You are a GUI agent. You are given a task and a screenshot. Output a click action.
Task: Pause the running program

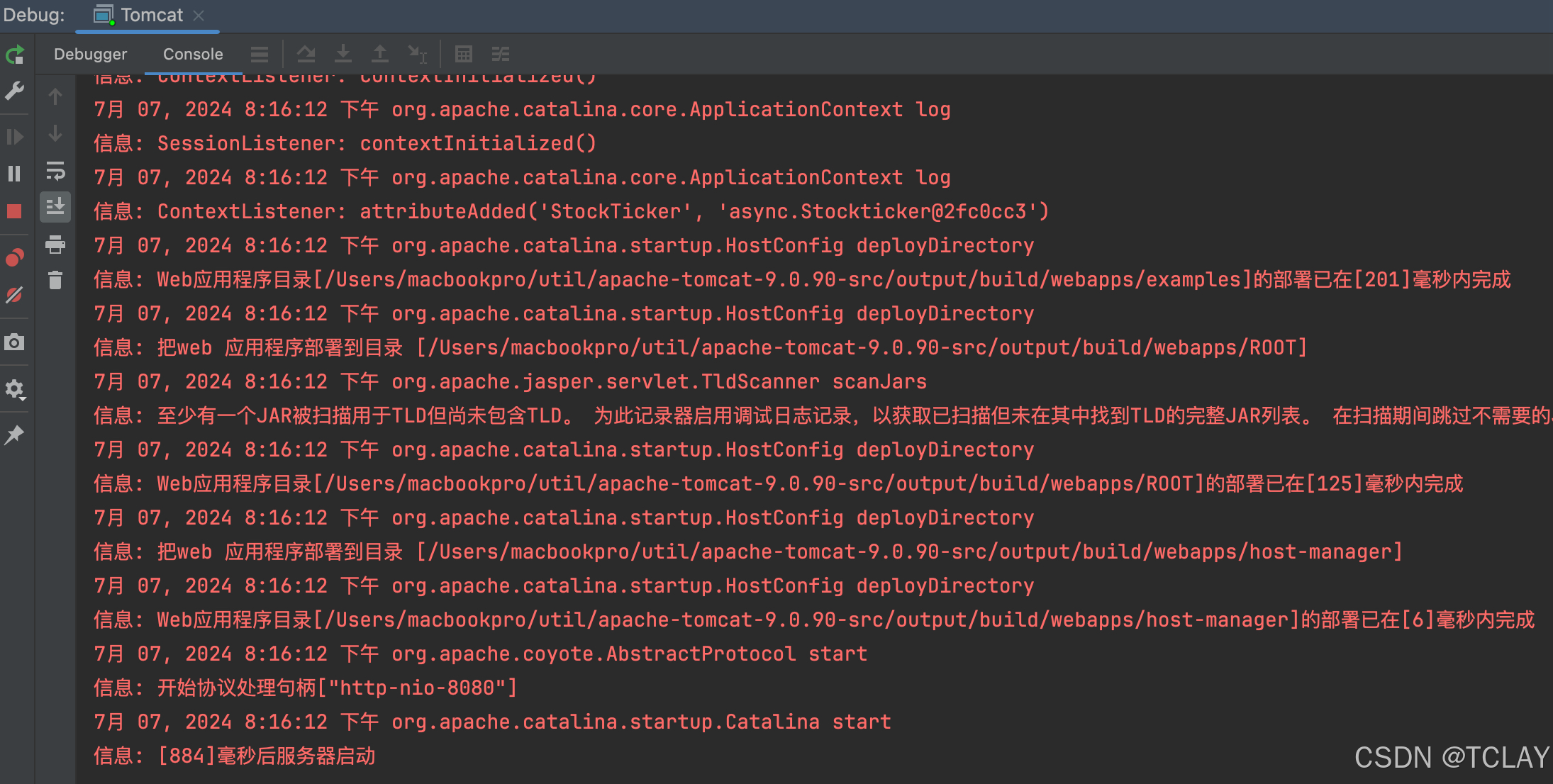15,174
